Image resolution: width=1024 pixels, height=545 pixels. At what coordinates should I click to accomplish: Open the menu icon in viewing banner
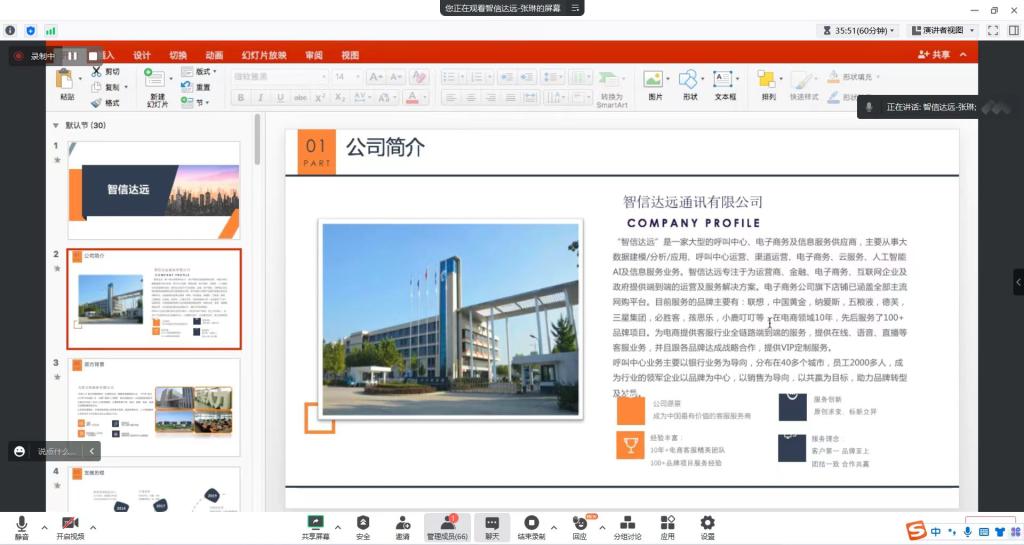(x=575, y=8)
